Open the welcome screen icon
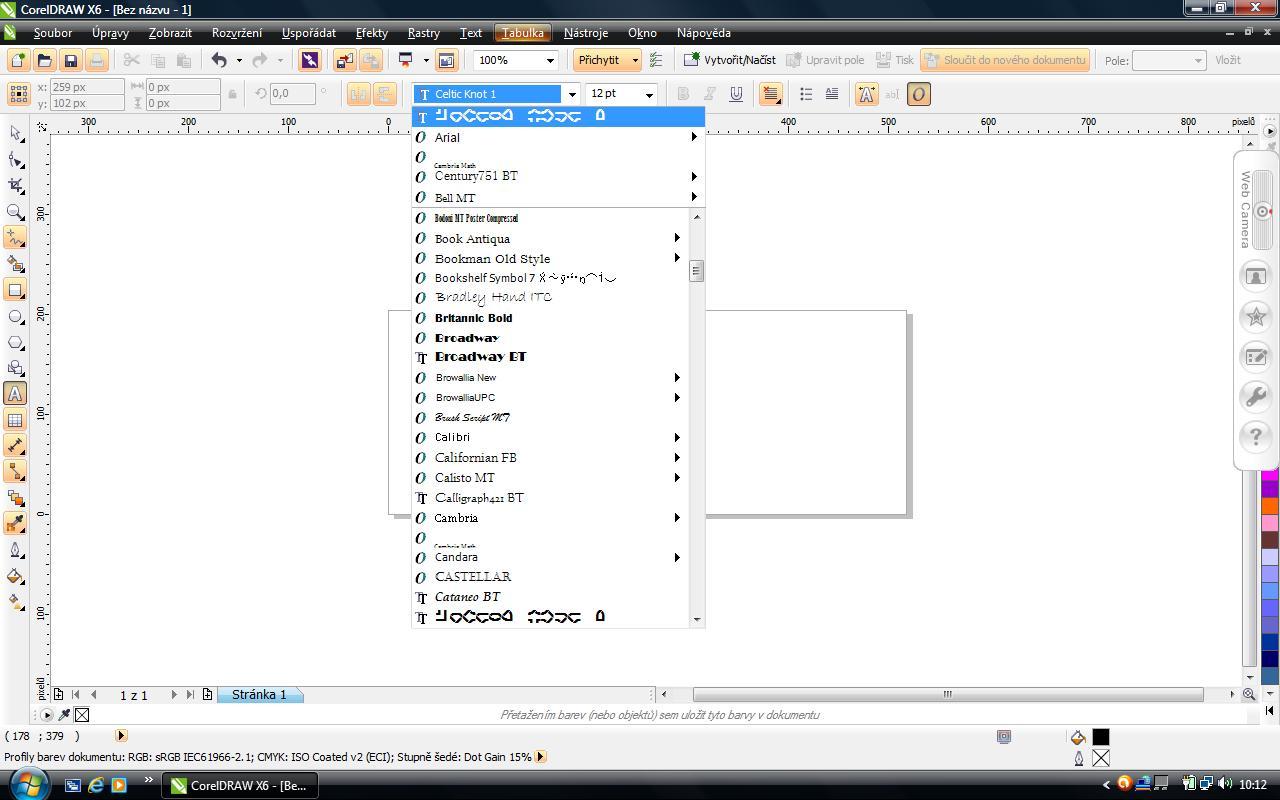The height and width of the screenshot is (800, 1280). click(x=446, y=61)
